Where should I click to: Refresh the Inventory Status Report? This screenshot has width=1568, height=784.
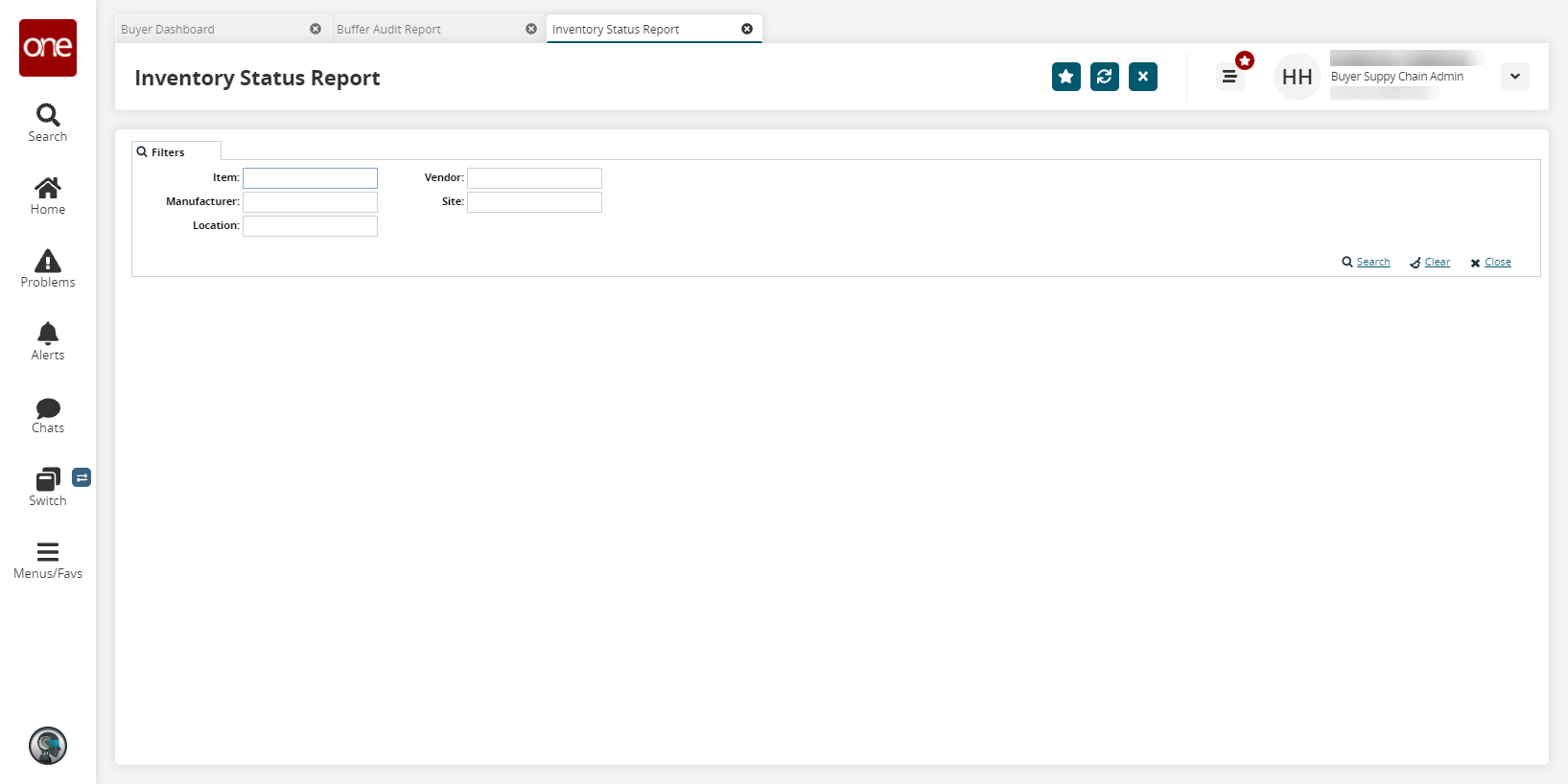[1105, 77]
